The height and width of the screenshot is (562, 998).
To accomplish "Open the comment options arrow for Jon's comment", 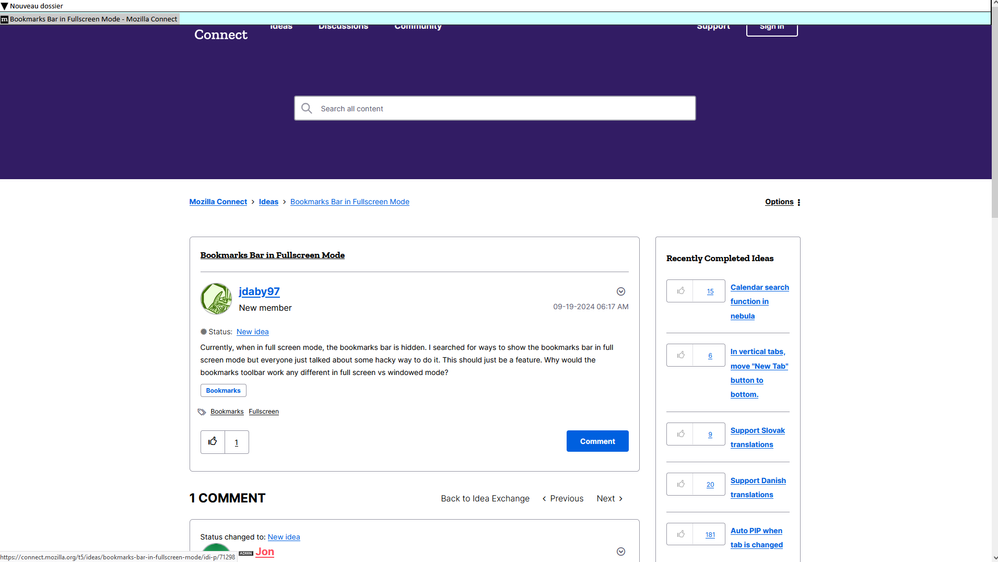I will click(621, 552).
